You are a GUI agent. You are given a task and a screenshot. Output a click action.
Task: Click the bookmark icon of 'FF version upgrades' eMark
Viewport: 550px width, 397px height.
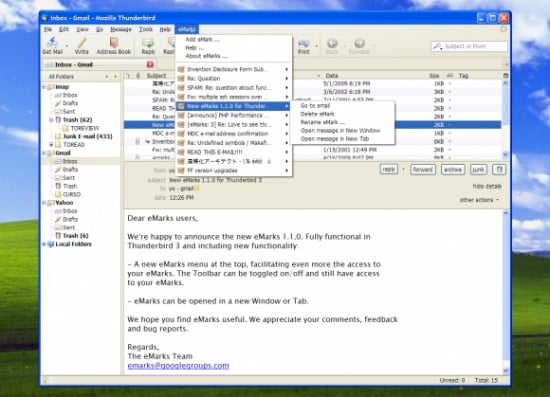pyautogui.click(x=181, y=170)
